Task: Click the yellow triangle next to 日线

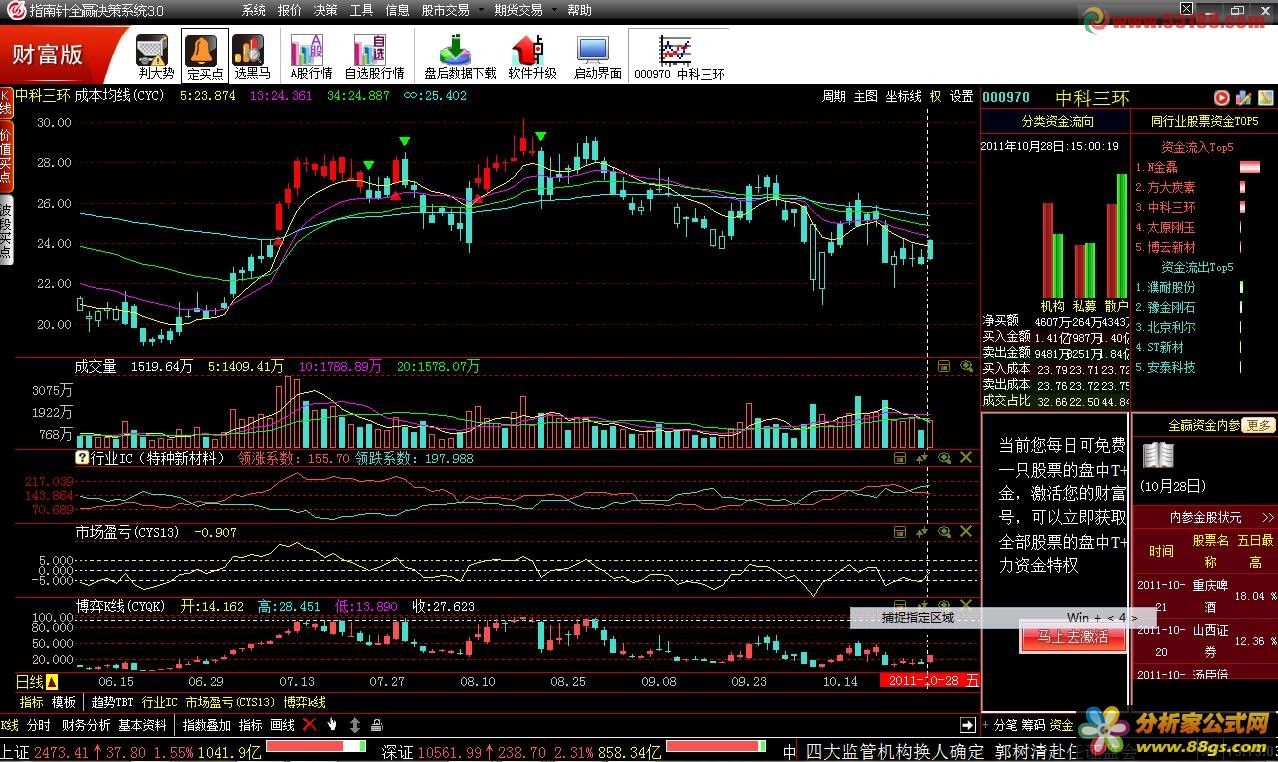Action: click(x=52, y=682)
